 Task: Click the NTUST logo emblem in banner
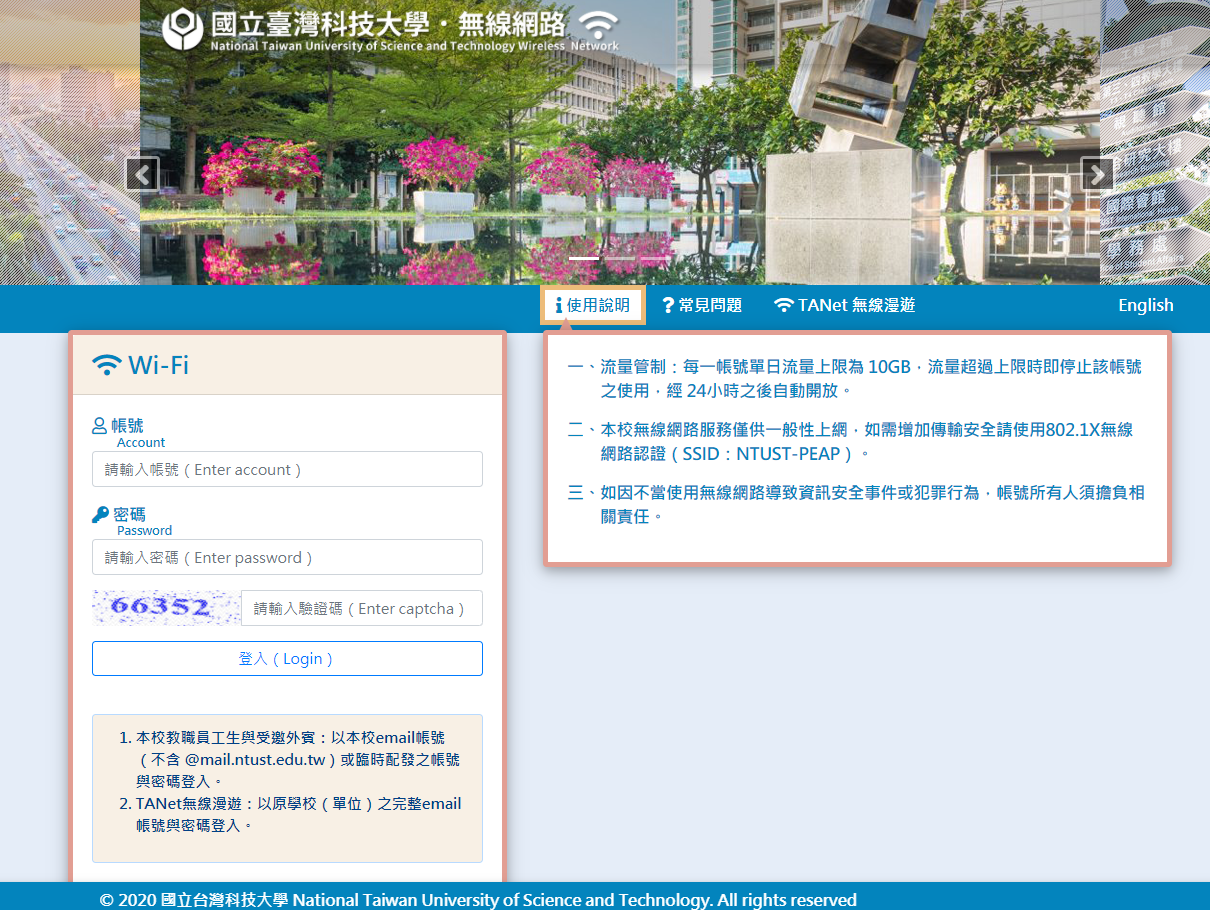point(183,30)
